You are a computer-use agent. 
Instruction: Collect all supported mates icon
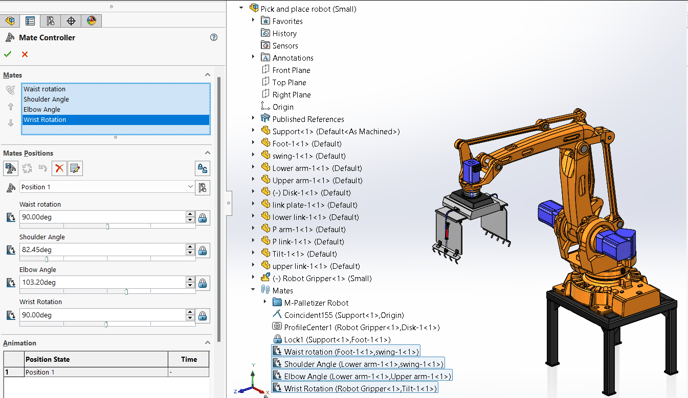pos(11,90)
